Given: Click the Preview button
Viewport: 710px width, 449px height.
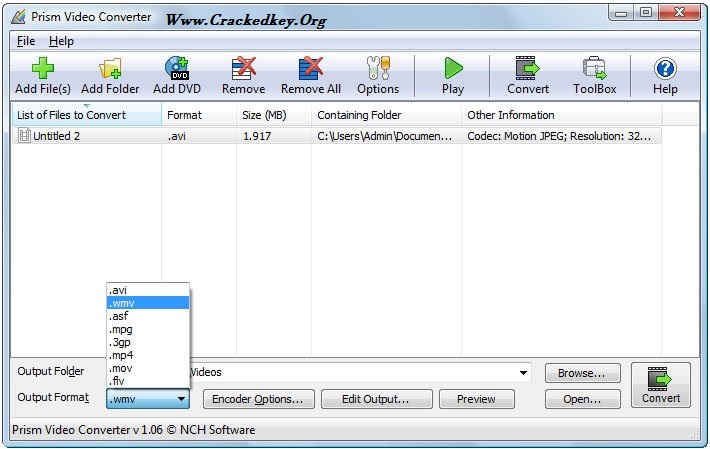Looking at the screenshot, I should pyautogui.click(x=477, y=399).
